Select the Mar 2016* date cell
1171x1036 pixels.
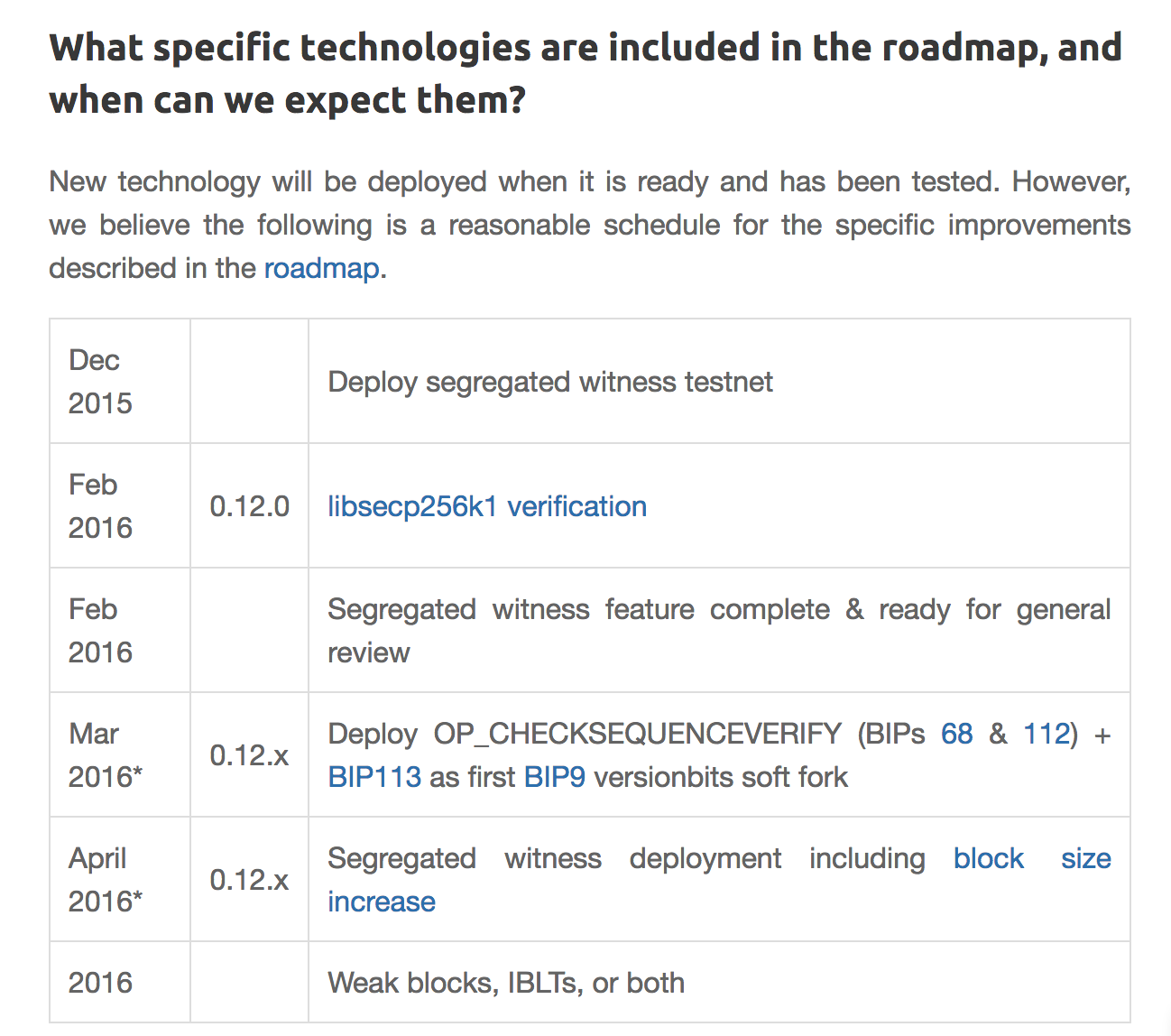[105, 755]
